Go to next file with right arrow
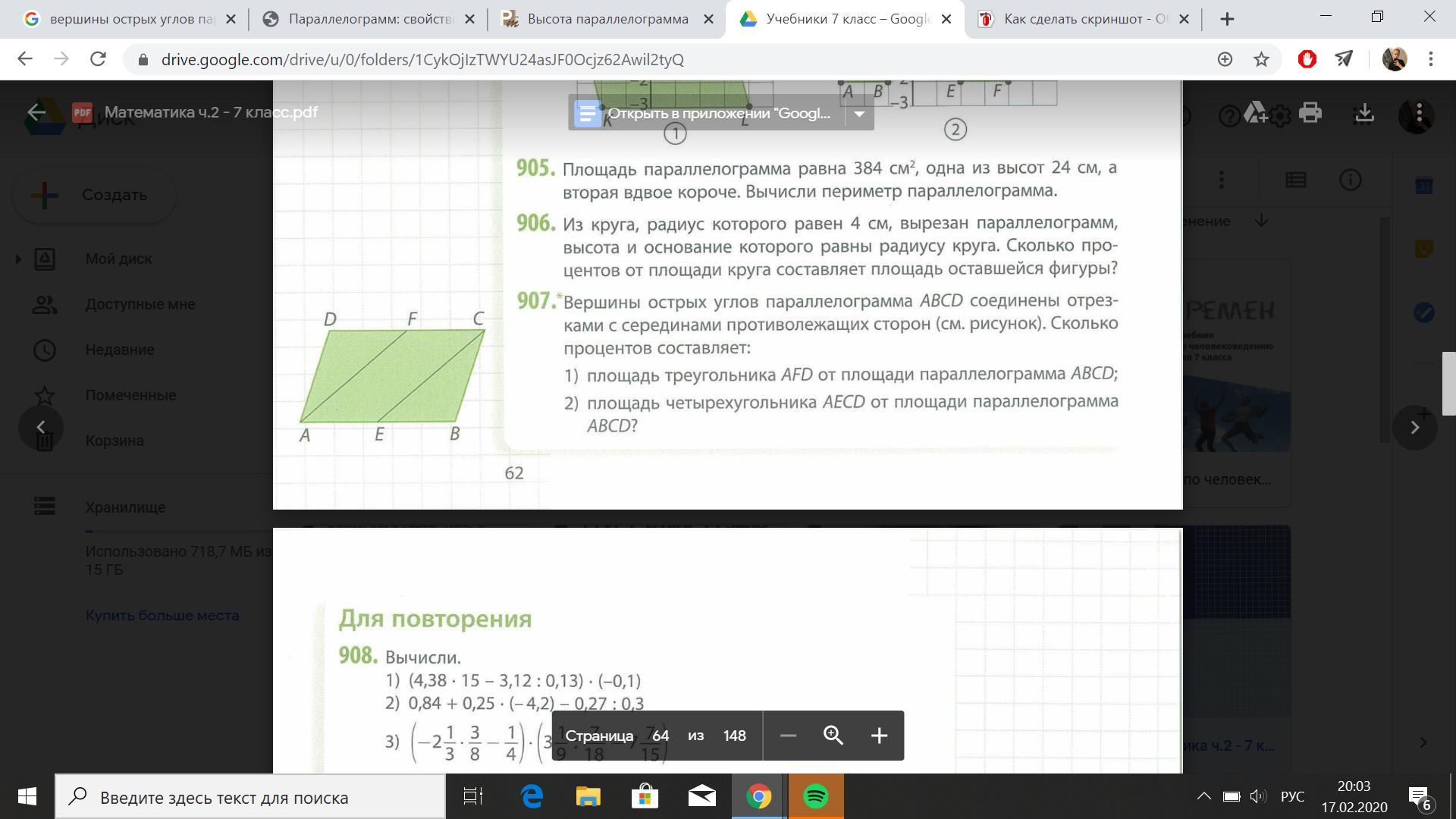This screenshot has height=819, width=1456. 1414,427
